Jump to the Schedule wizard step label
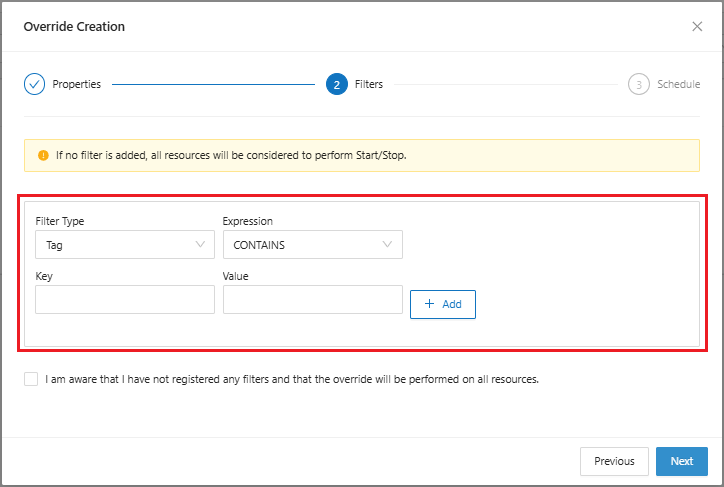Screen dimensions: 724x487 click(x=678, y=85)
